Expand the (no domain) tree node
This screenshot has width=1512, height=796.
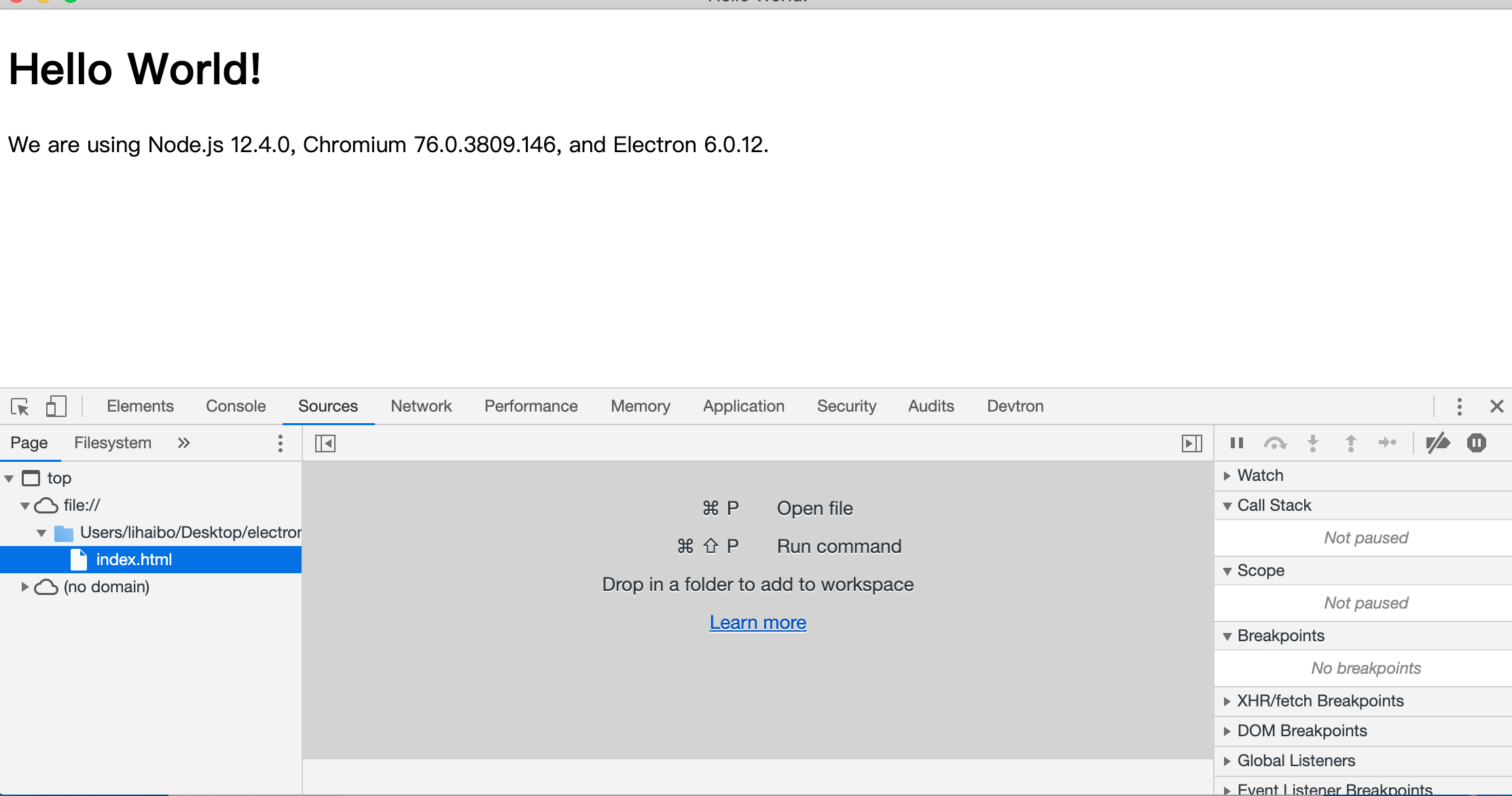[24, 586]
